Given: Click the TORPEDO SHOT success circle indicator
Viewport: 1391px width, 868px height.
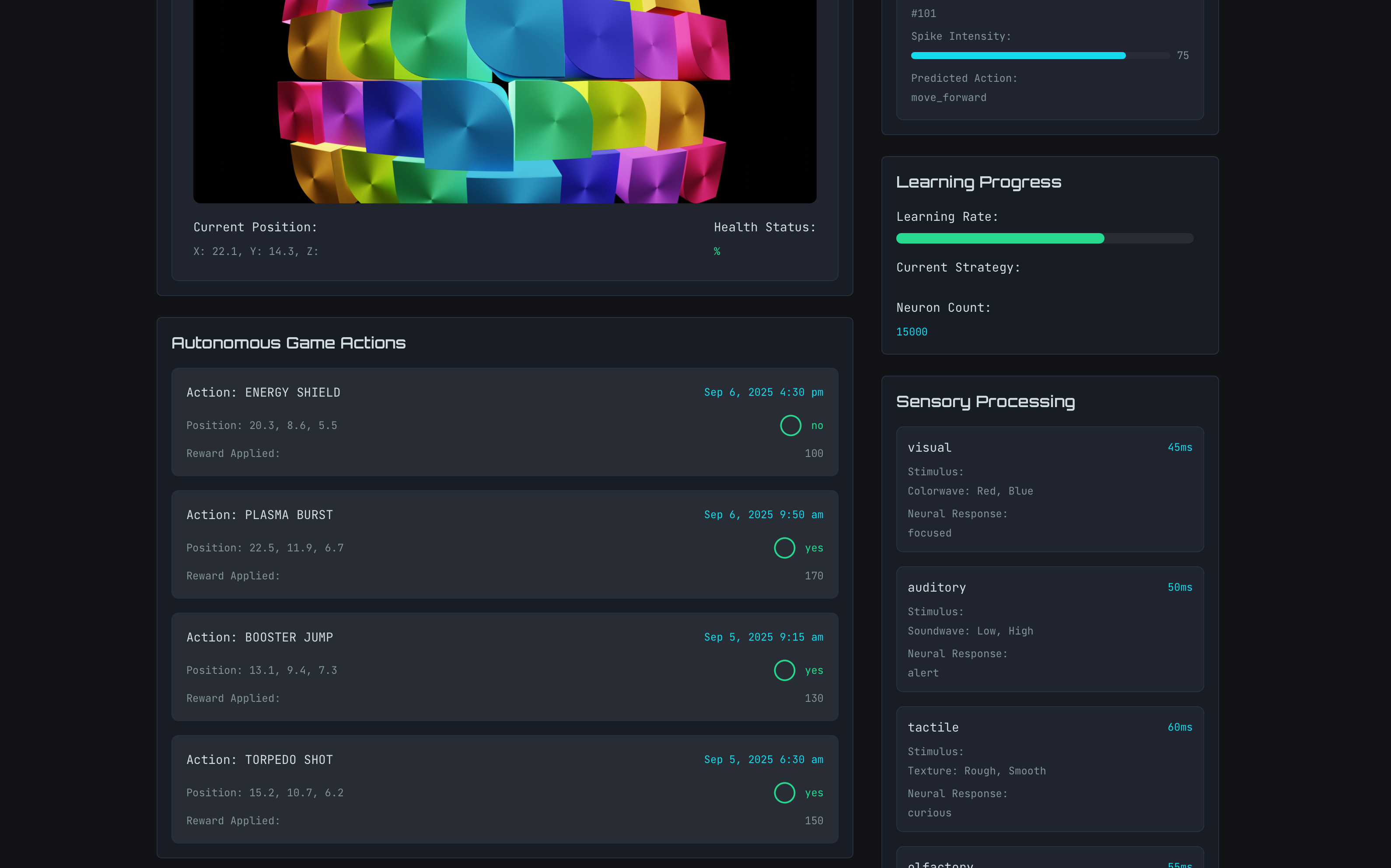Looking at the screenshot, I should pyautogui.click(x=784, y=793).
